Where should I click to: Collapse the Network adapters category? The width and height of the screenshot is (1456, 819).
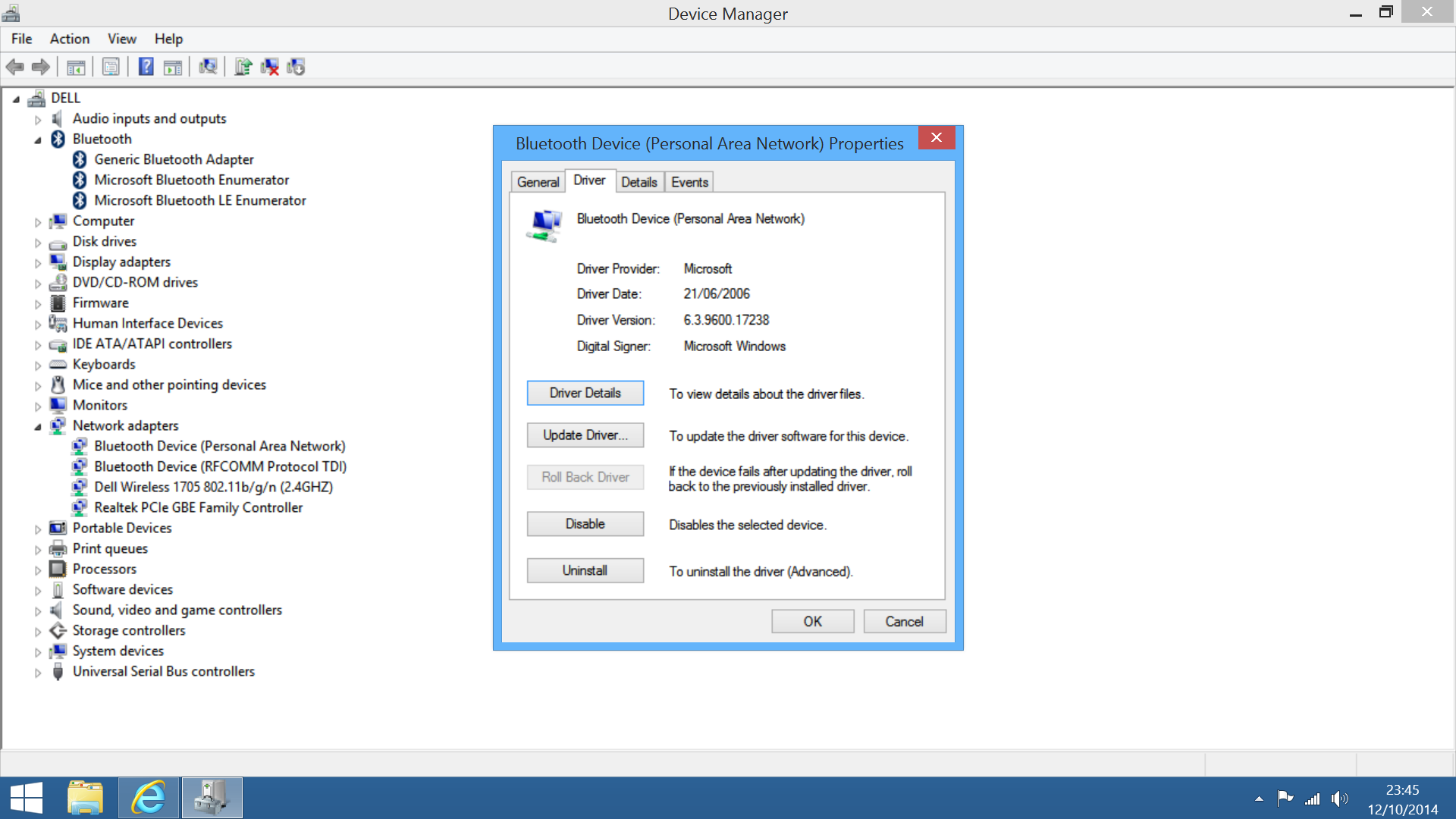click(37, 426)
